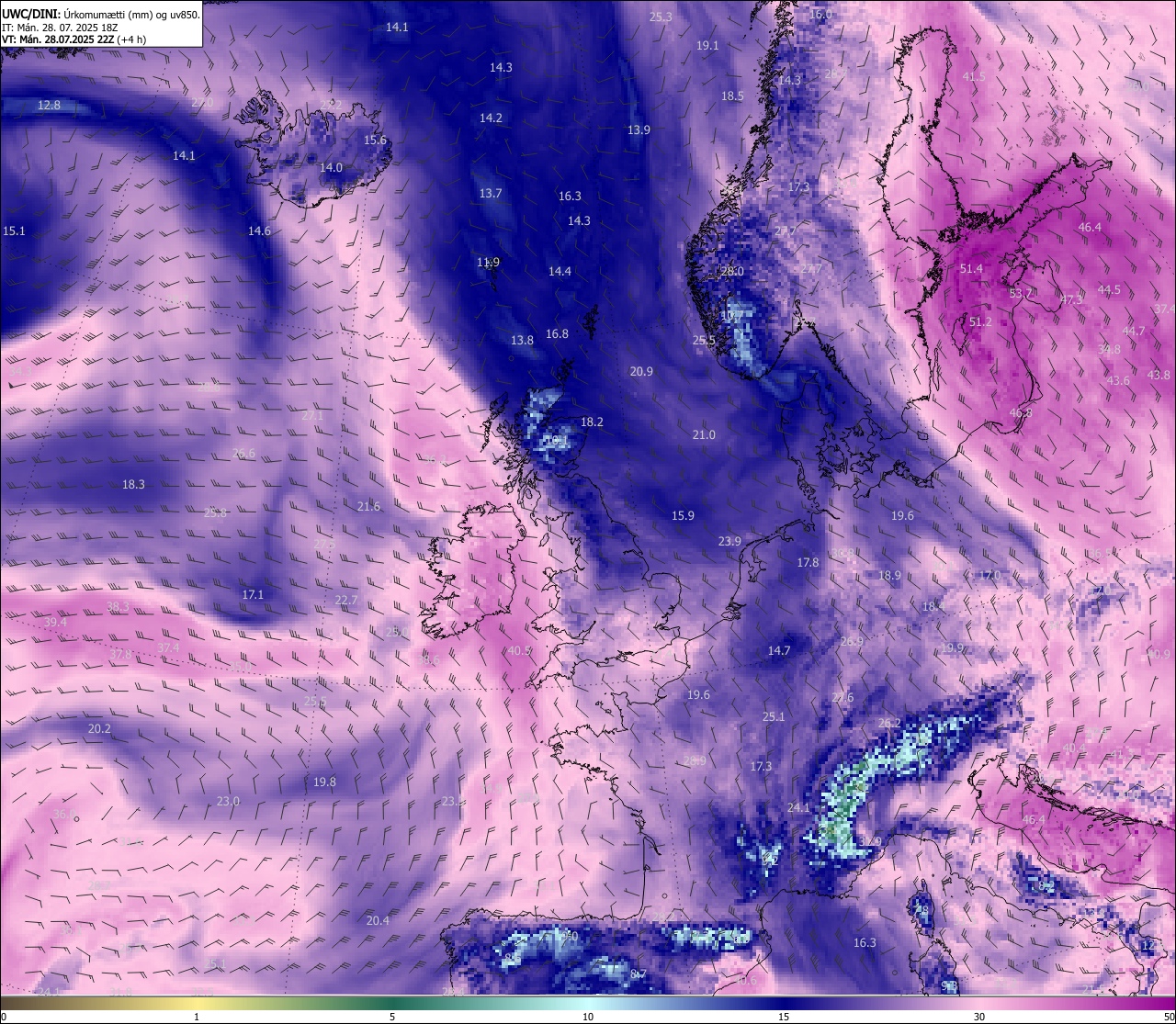This screenshot has height=1024, width=1176.
Task: Click the value 14.0 over Iceland
Action: point(331,168)
